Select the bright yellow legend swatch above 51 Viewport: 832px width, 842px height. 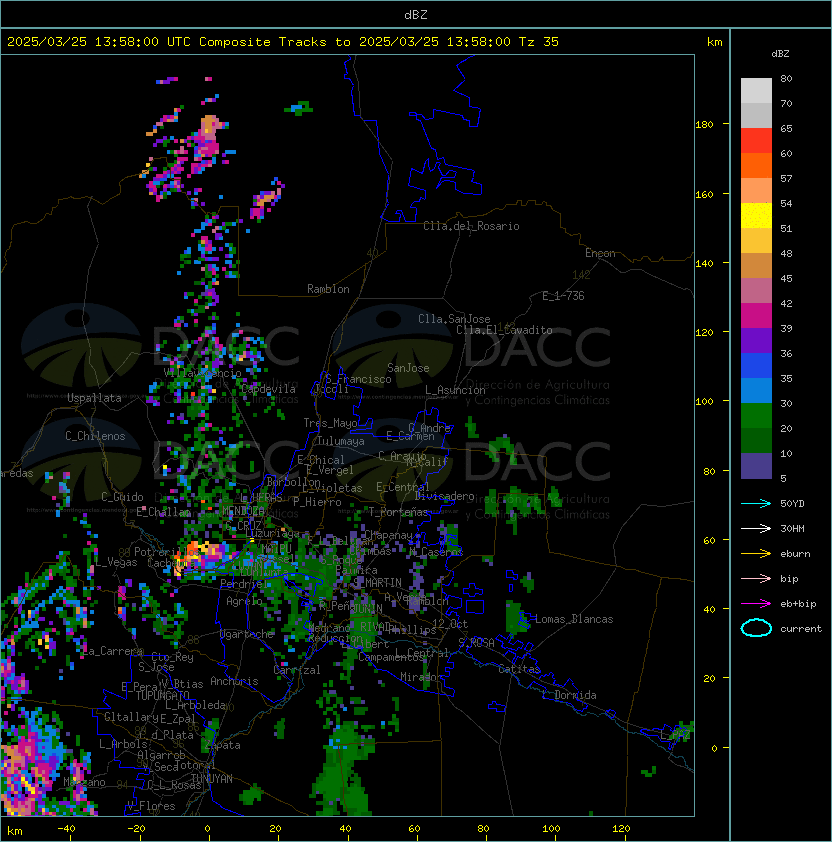pyautogui.click(x=756, y=216)
